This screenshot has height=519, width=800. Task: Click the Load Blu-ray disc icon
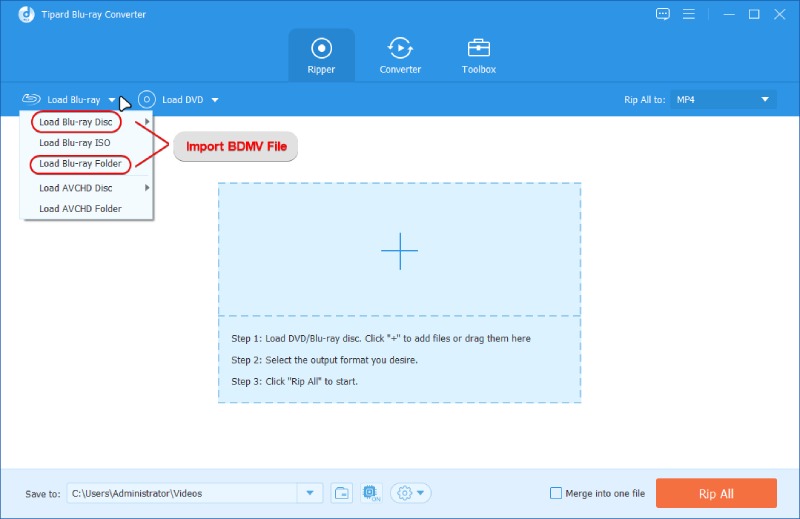click(31, 98)
